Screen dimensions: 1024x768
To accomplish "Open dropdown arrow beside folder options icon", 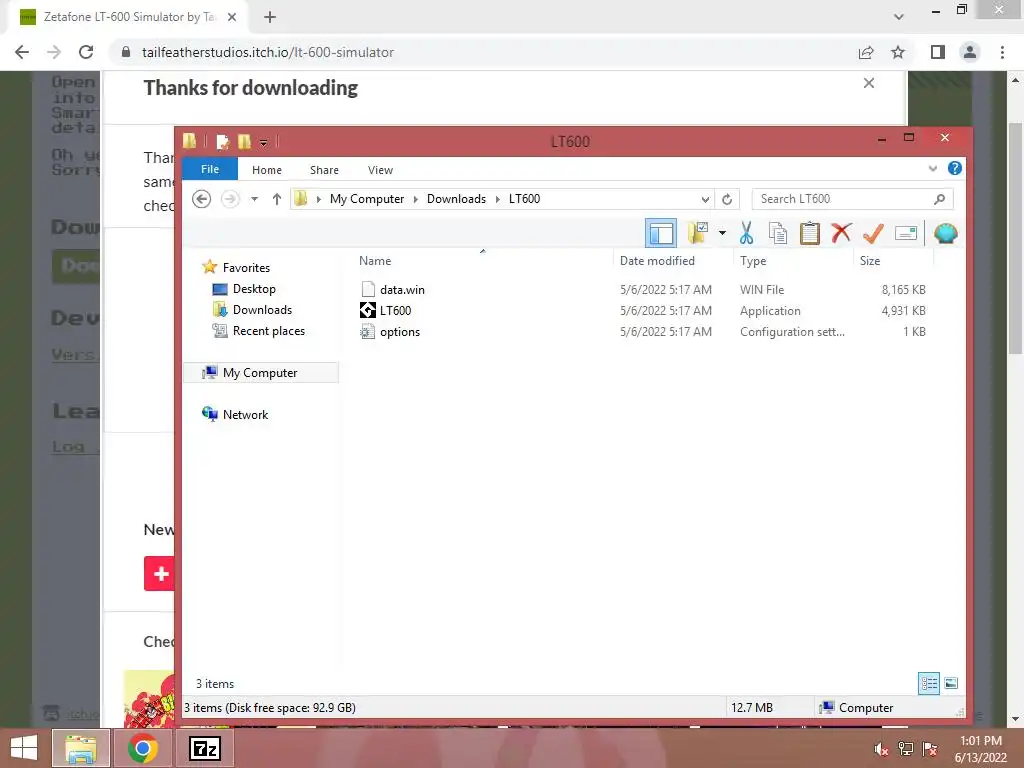I will click(722, 233).
